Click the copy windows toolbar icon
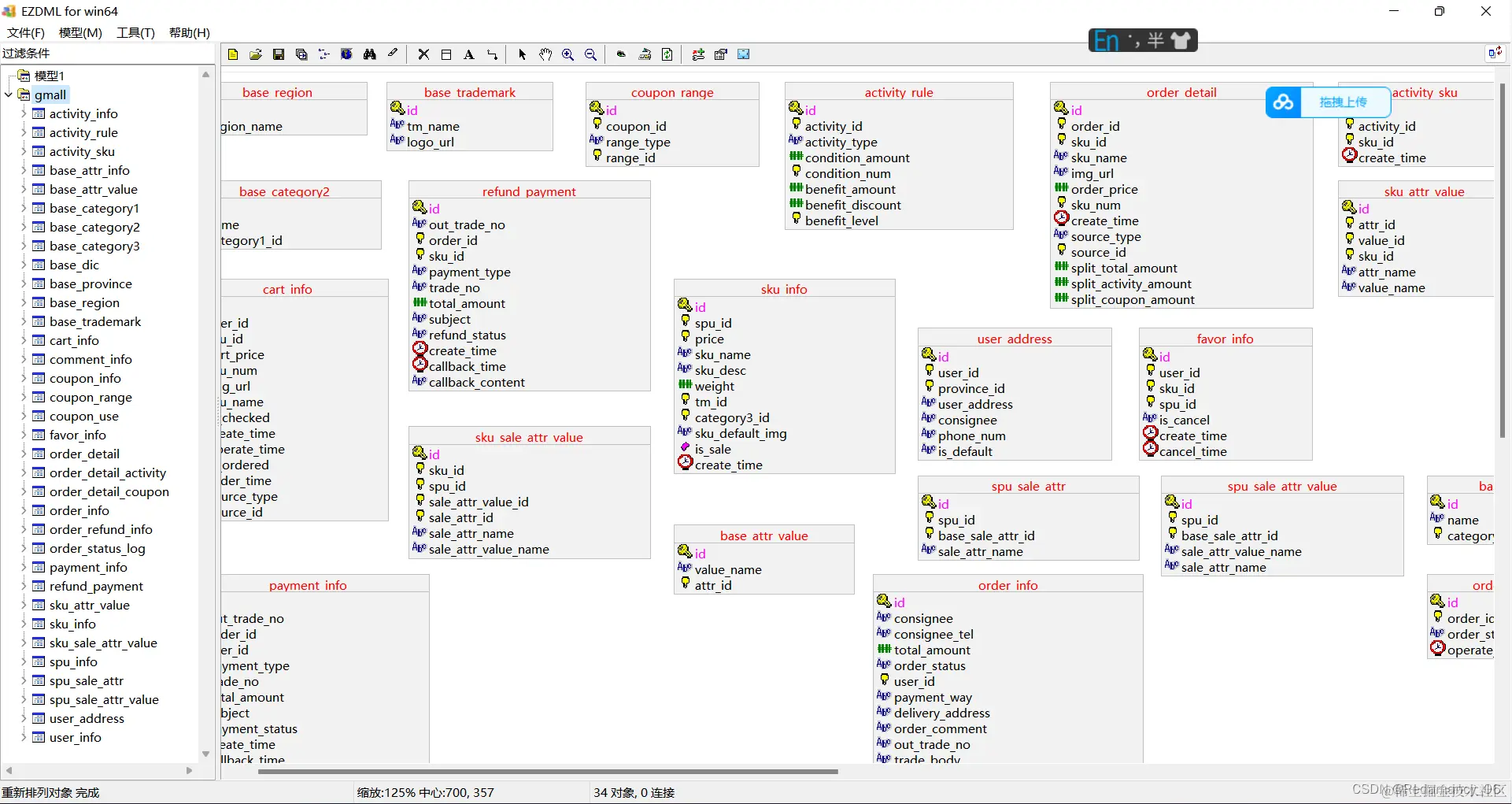Viewport: 1512px width, 804px height. 301,54
